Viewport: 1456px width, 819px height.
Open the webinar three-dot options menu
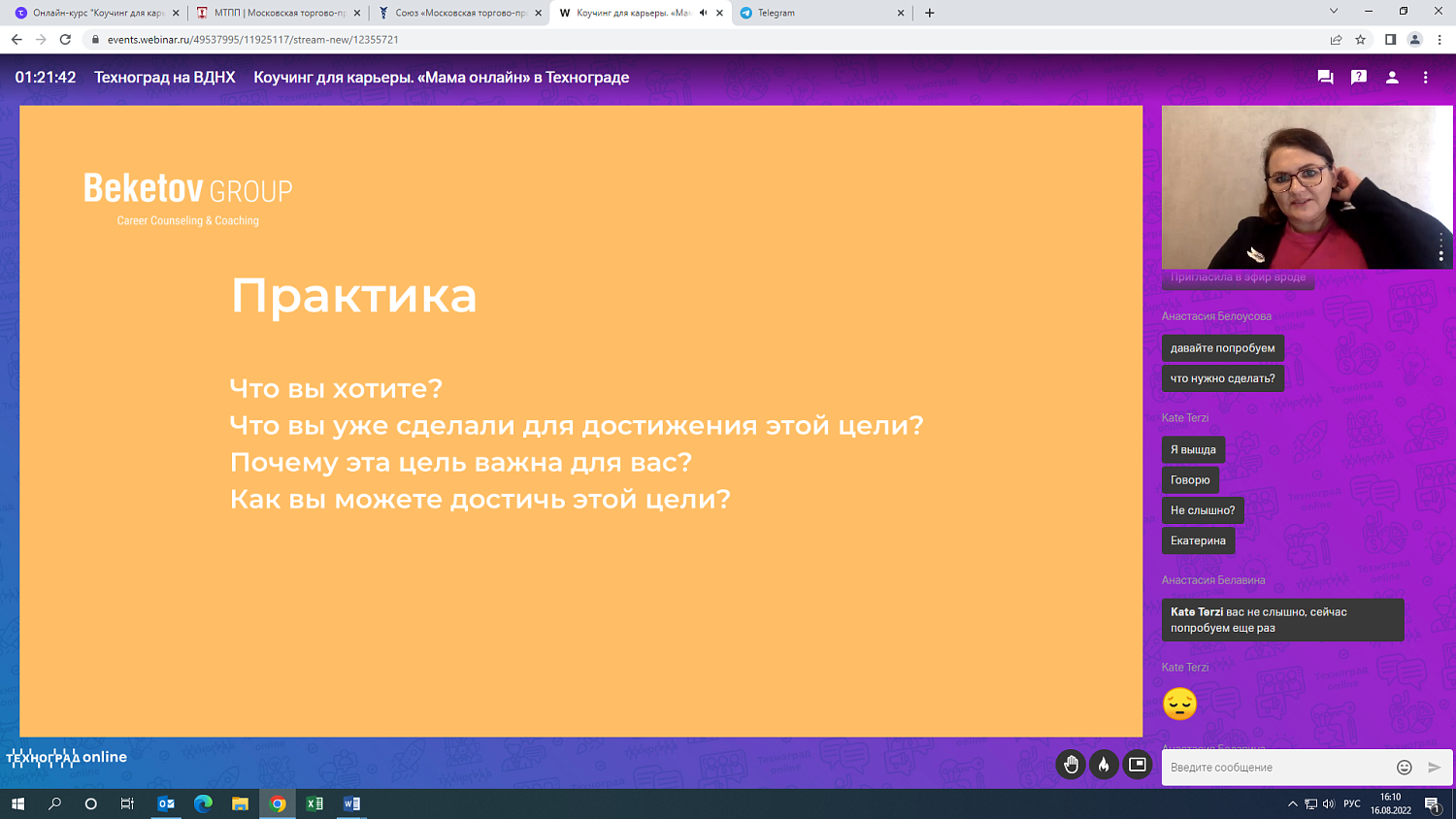(x=1426, y=76)
